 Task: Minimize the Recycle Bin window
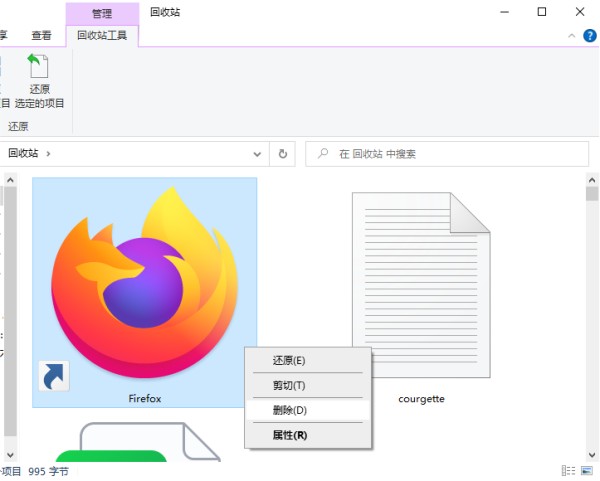pos(505,12)
